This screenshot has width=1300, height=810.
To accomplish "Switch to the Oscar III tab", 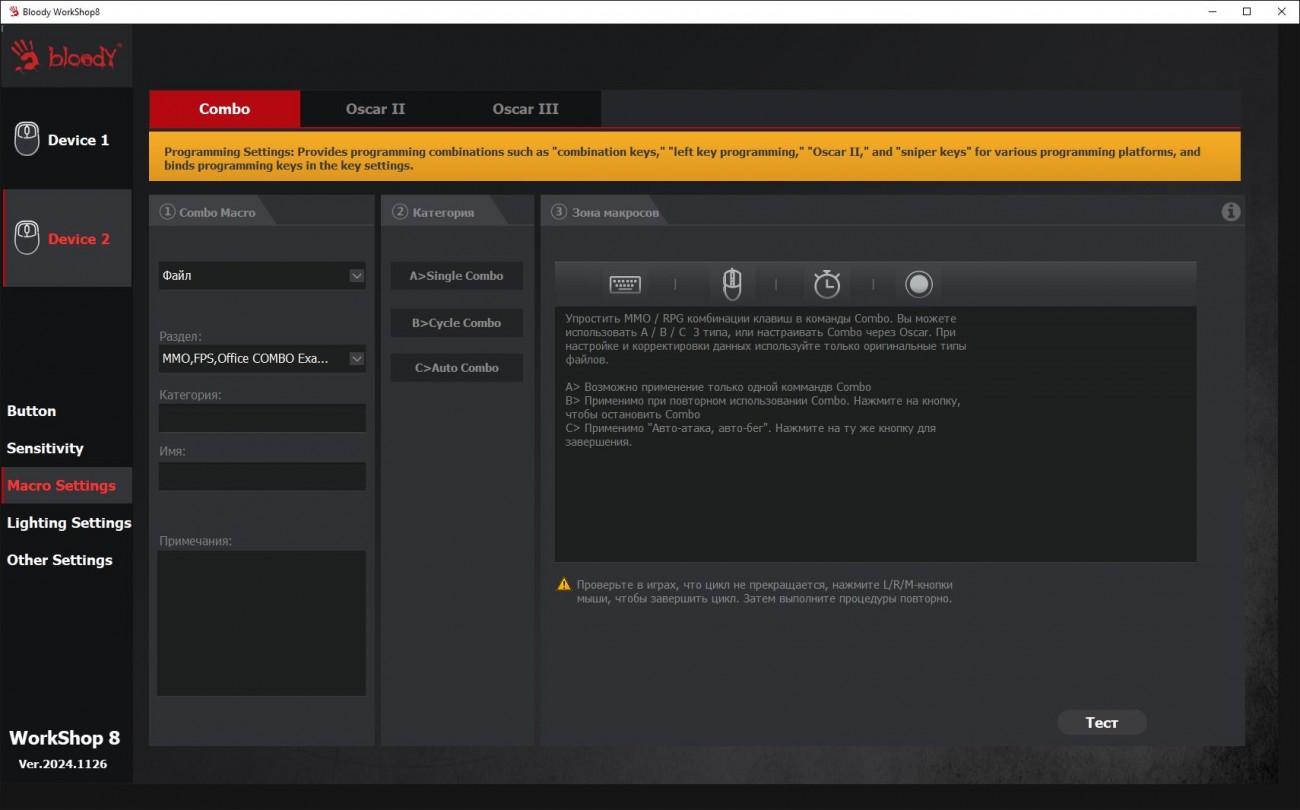I will (525, 109).
